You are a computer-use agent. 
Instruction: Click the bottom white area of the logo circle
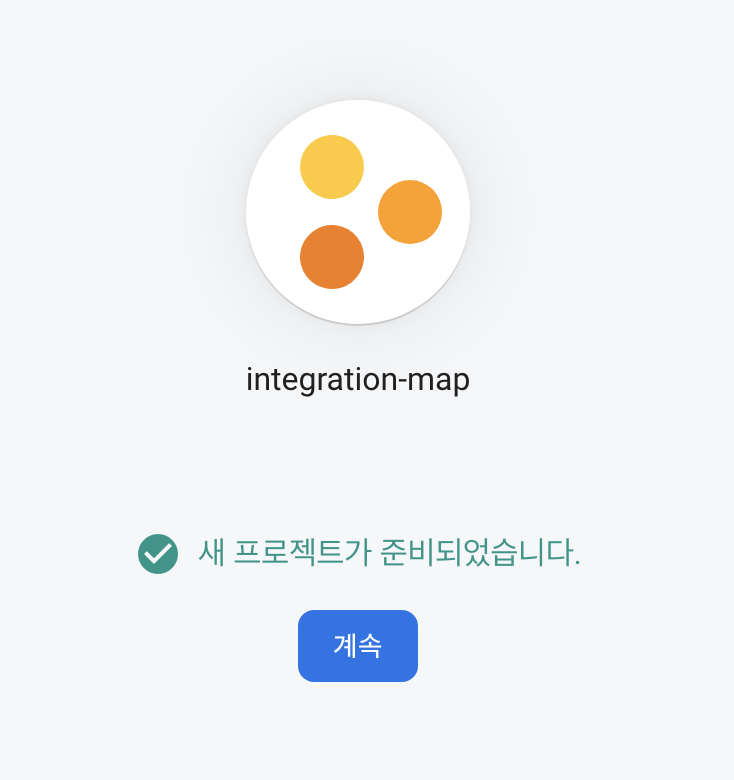(x=358, y=306)
